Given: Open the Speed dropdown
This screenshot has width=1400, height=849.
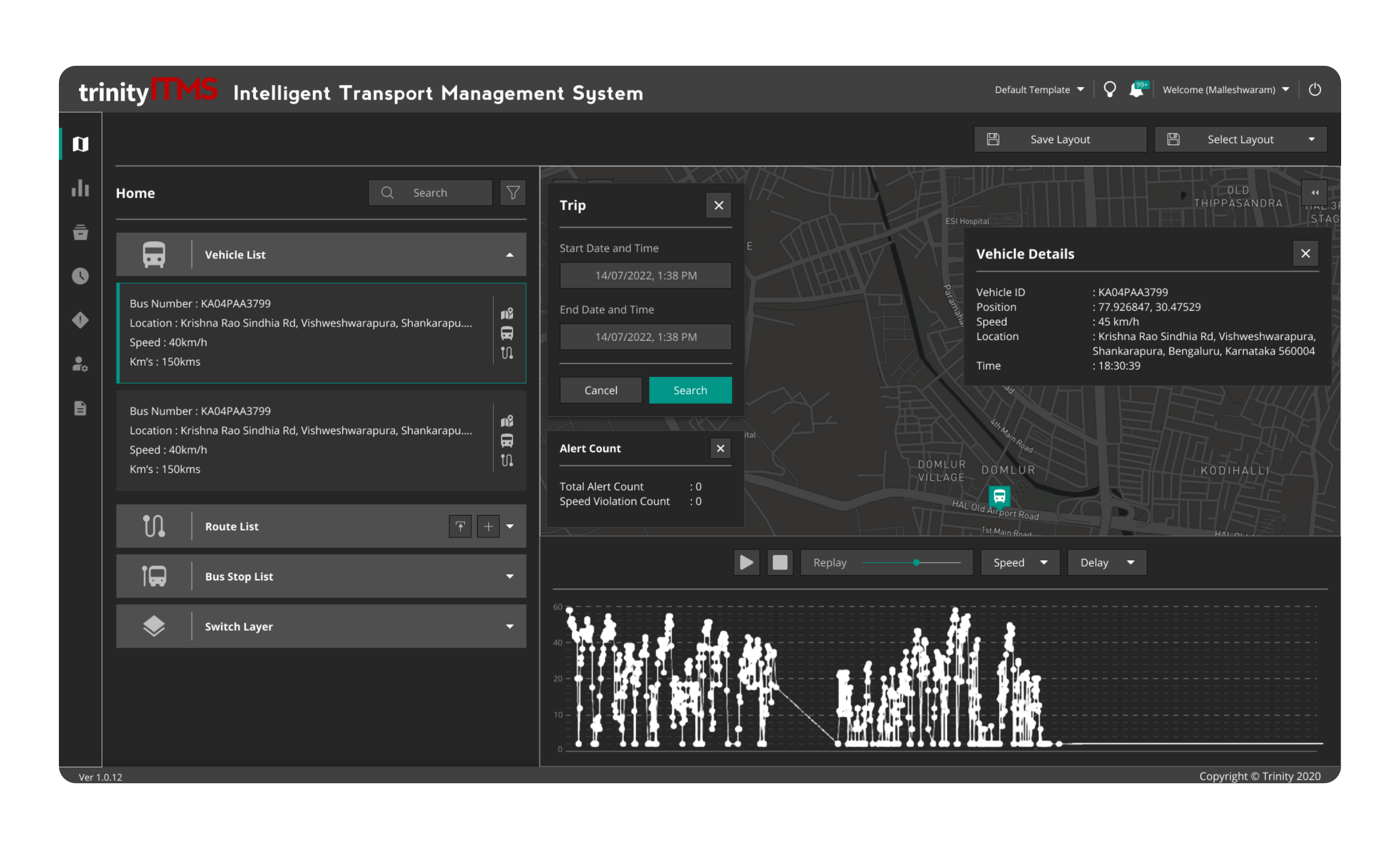Looking at the screenshot, I should [x=1020, y=563].
